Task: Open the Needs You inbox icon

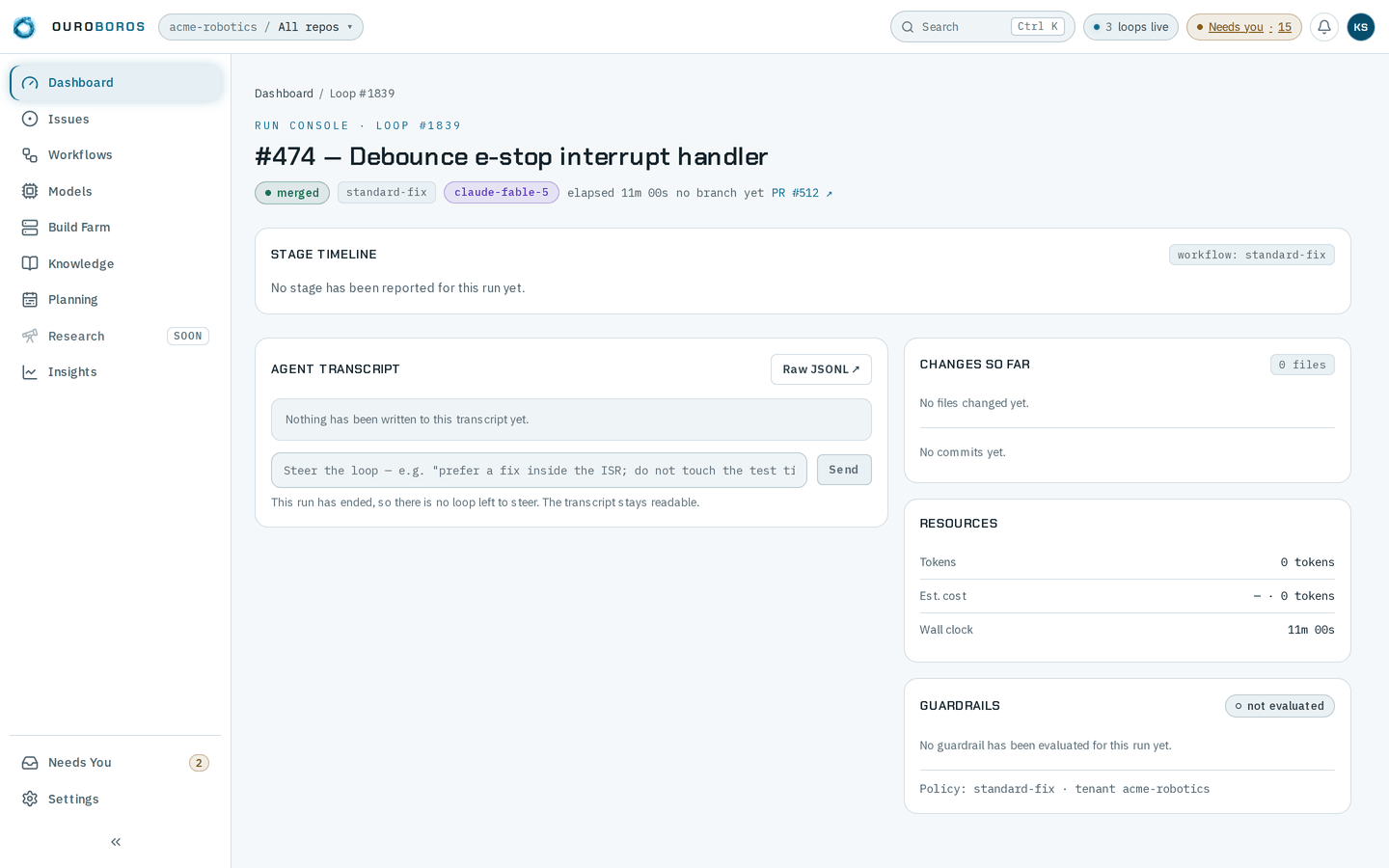Action: click(x=30, y=763)
